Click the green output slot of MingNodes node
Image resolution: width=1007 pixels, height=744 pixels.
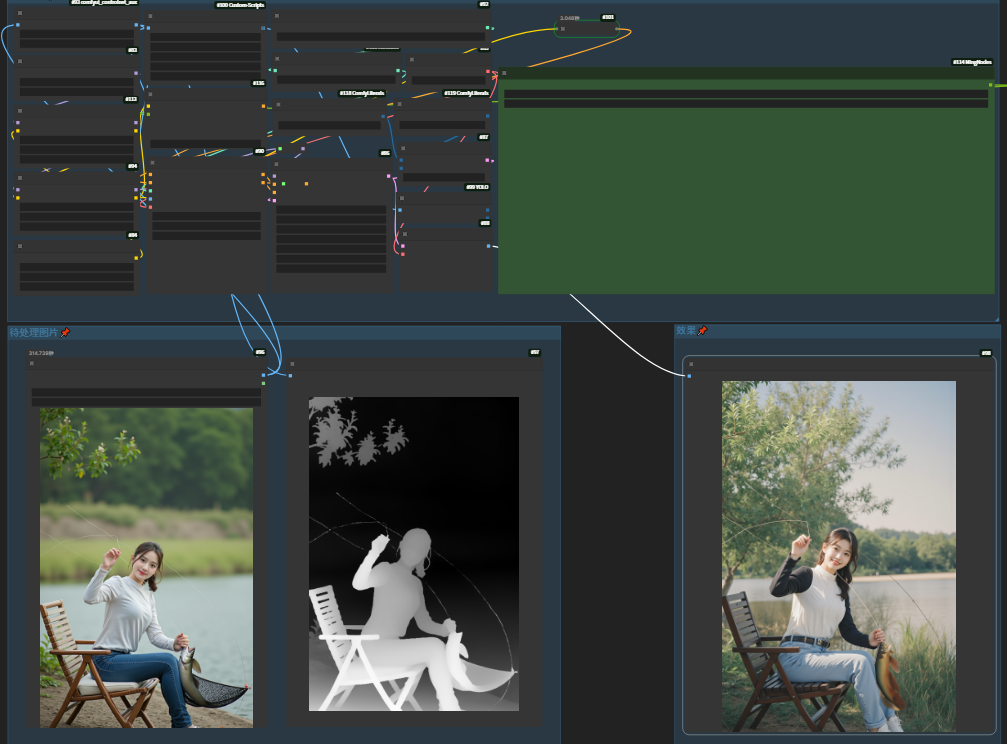pyautogui.click(x=991, y=85)
